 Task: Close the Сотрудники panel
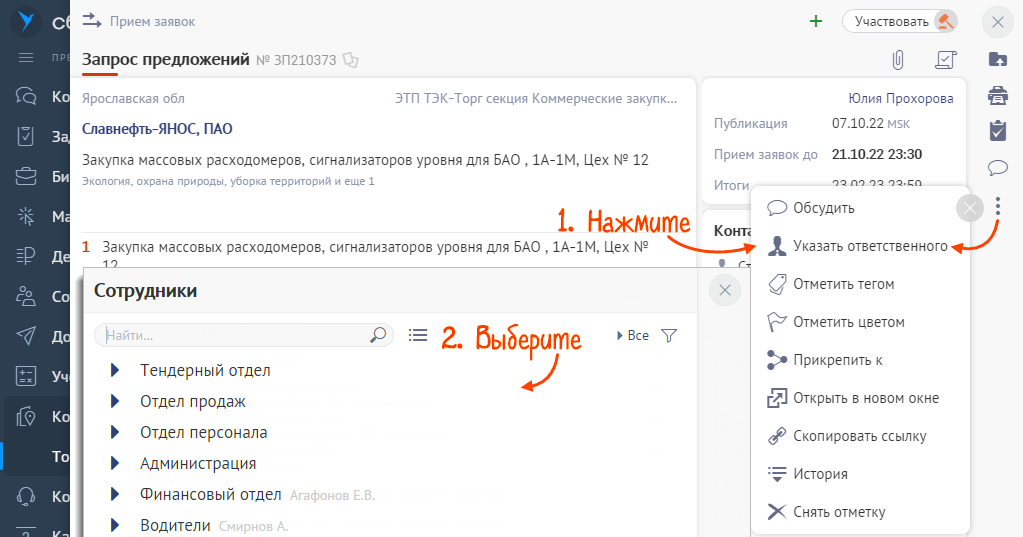pos(725,290)
